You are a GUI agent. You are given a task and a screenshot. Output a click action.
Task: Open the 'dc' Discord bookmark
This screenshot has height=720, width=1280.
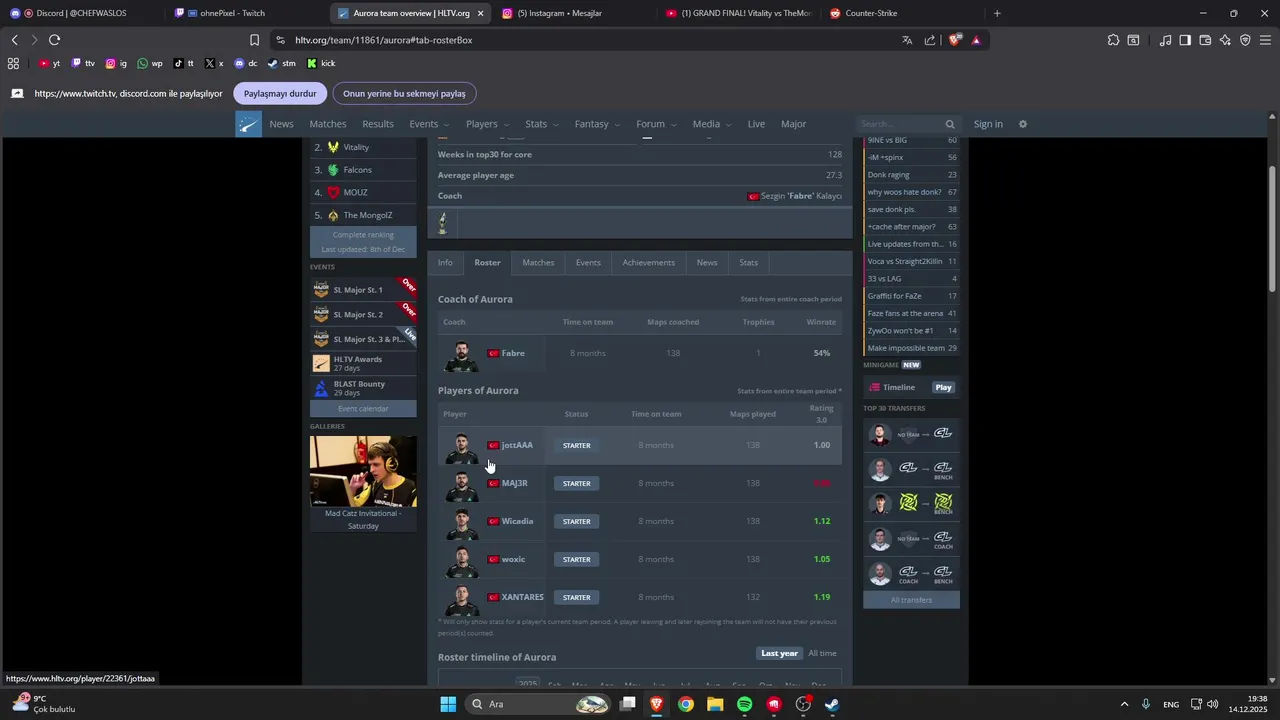coord(245,63)
